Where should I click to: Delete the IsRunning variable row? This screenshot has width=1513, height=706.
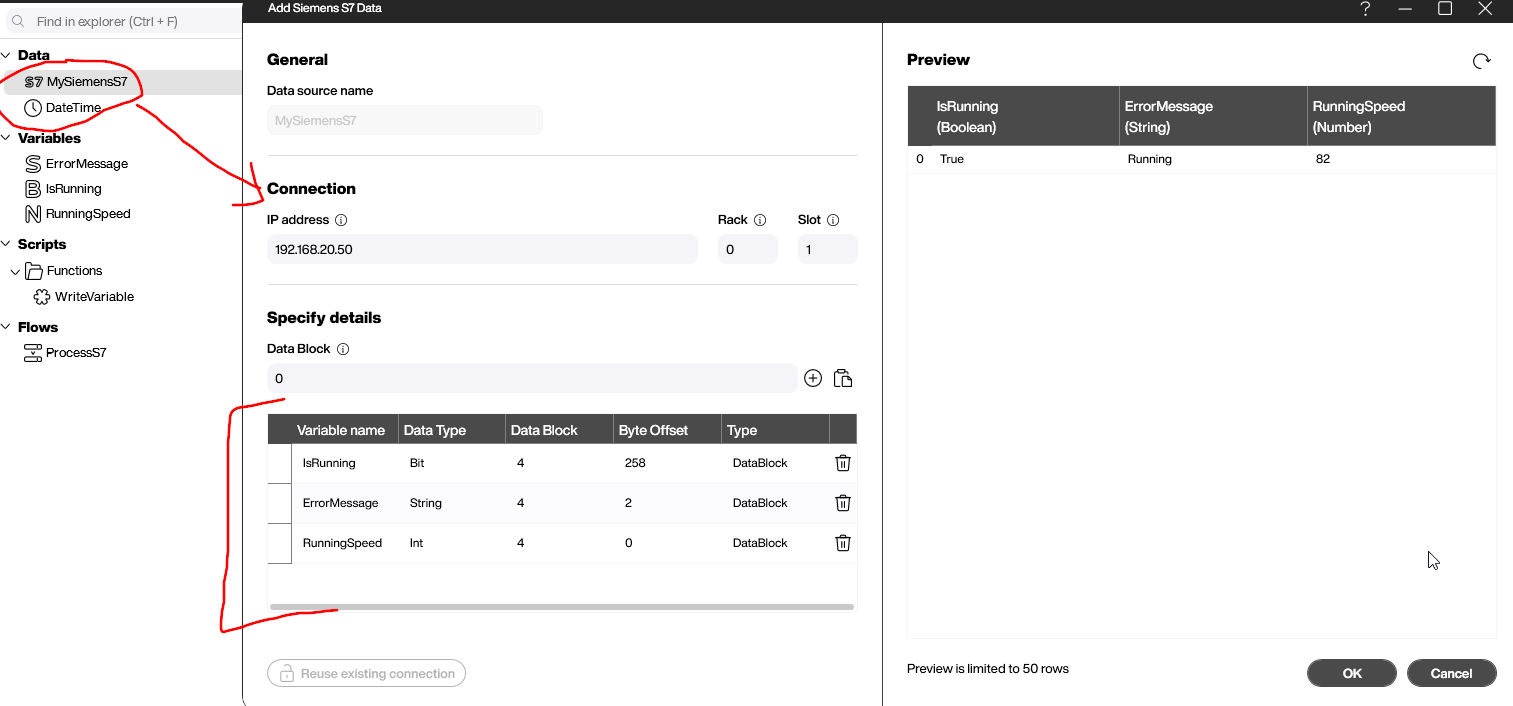point(843,463)
